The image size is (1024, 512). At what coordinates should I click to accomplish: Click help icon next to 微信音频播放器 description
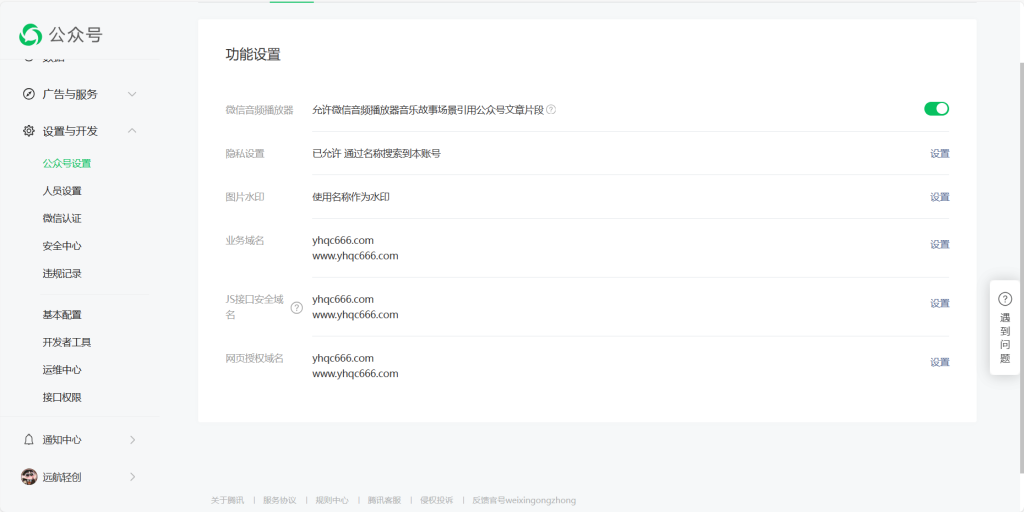(551, 109)
